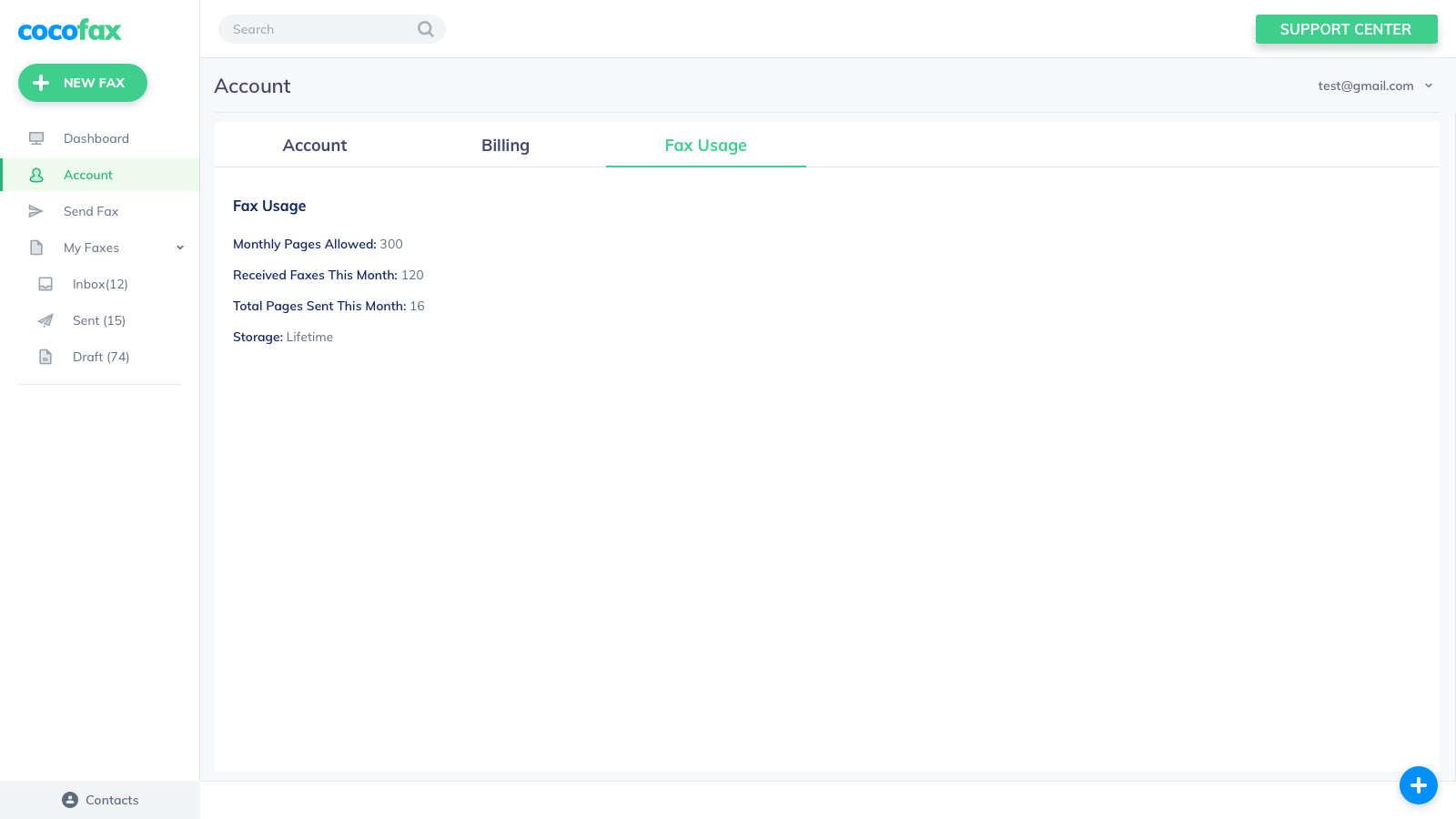The image size is (1456, 819).
Task: Click the Account person icon
Action: tap(36, 175)
